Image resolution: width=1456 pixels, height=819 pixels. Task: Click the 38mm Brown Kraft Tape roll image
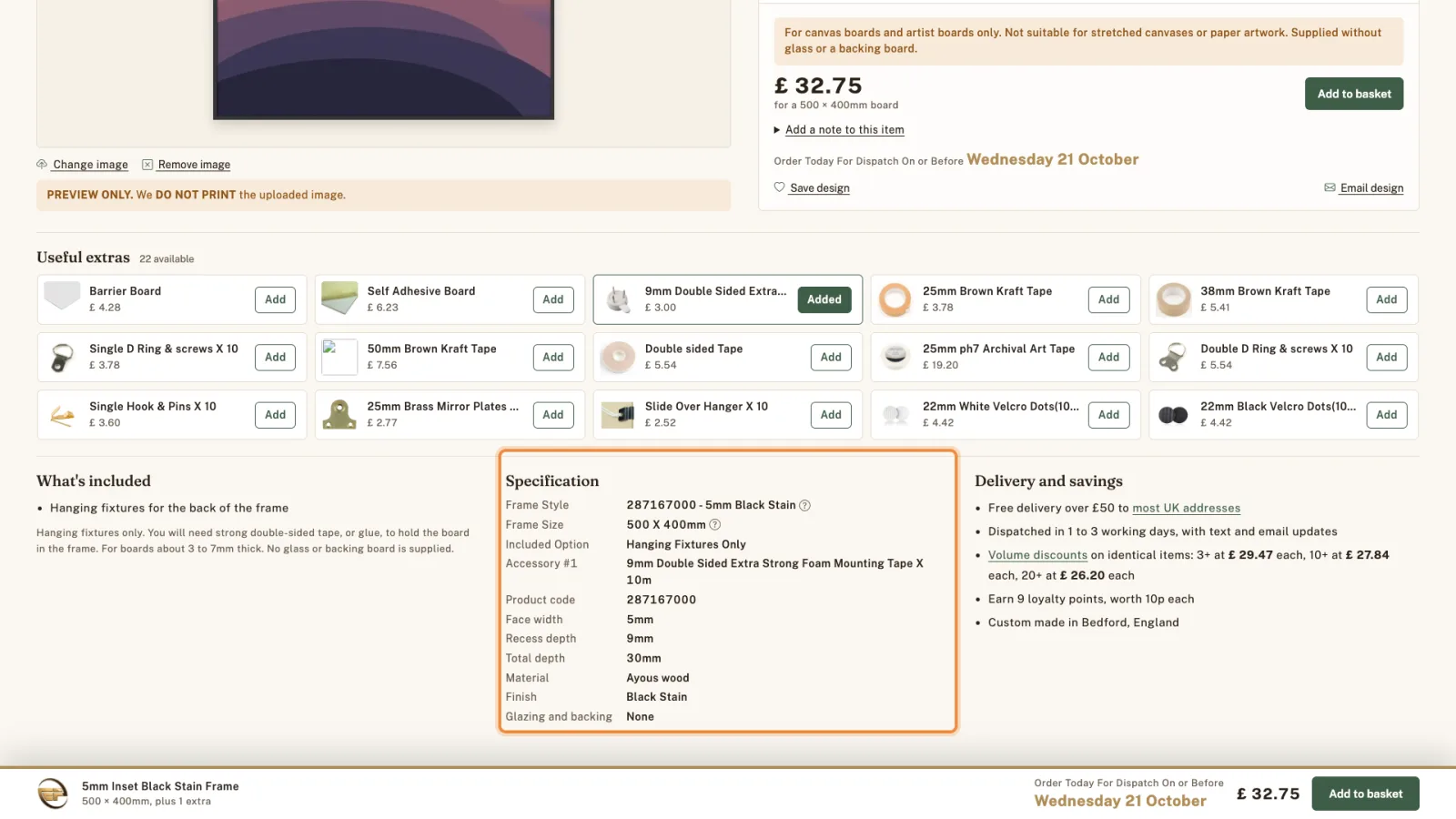click(1173, 298)
